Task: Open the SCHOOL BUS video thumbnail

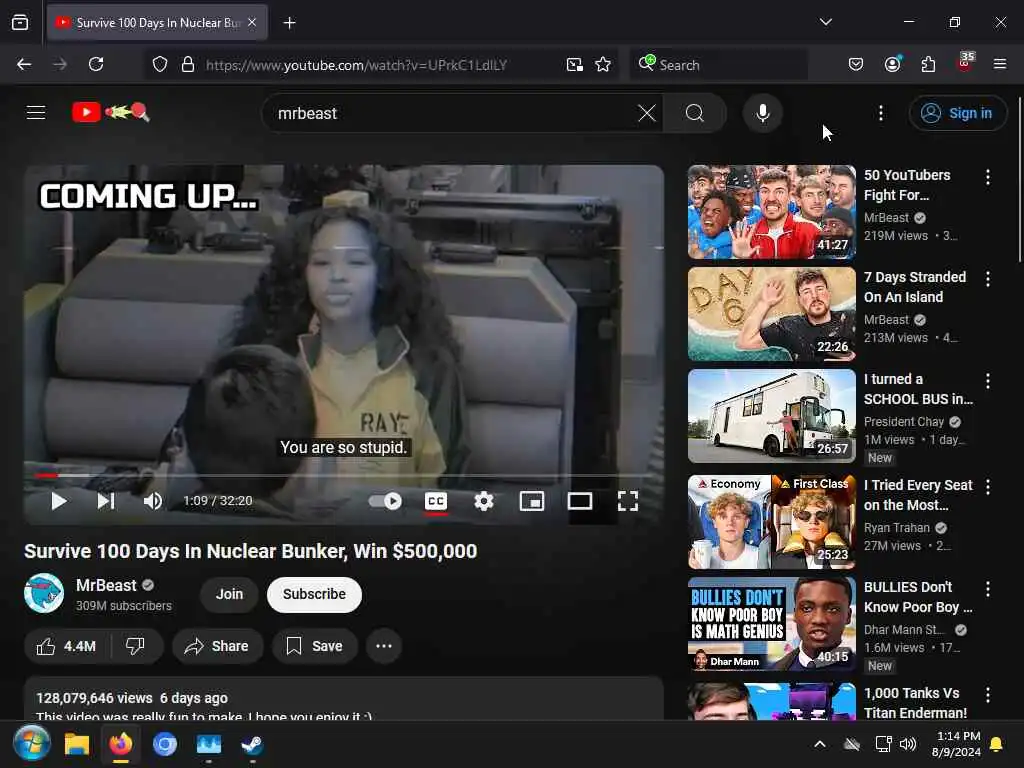Action: click(772, 416)
